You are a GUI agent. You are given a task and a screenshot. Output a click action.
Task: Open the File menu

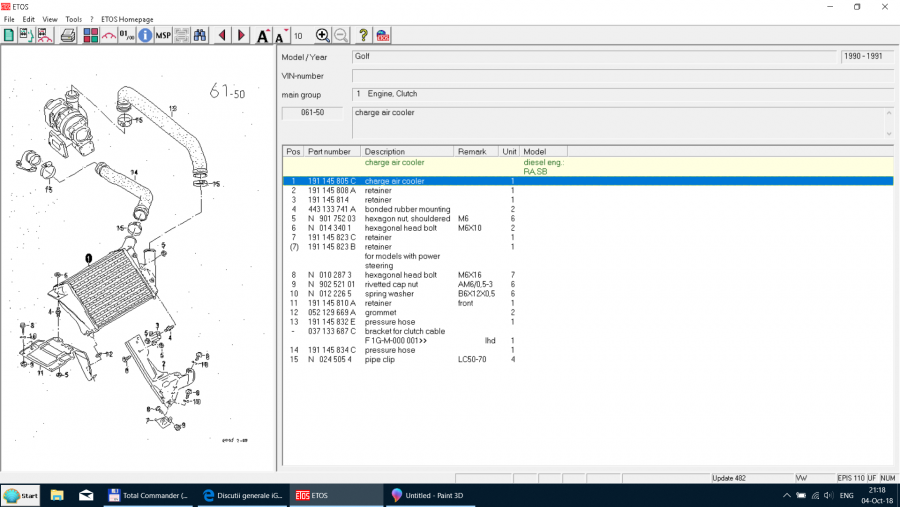click(9, 19)
